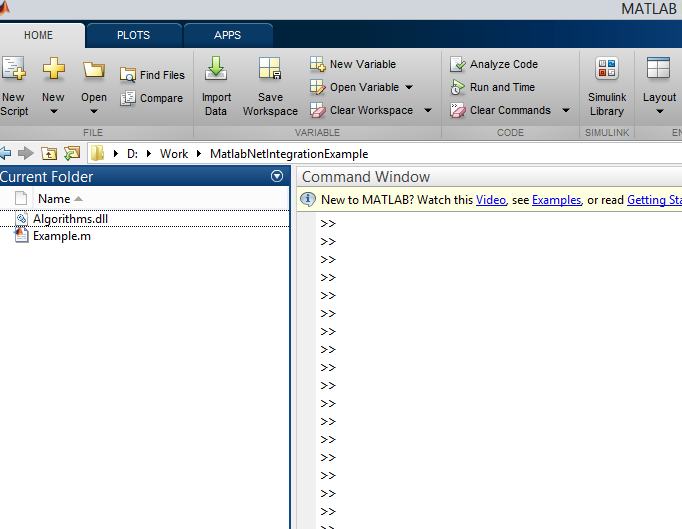Viewport: 682px width, 529px height.
Task: Expand path arrow before Work folder
Action: point(149,154)
